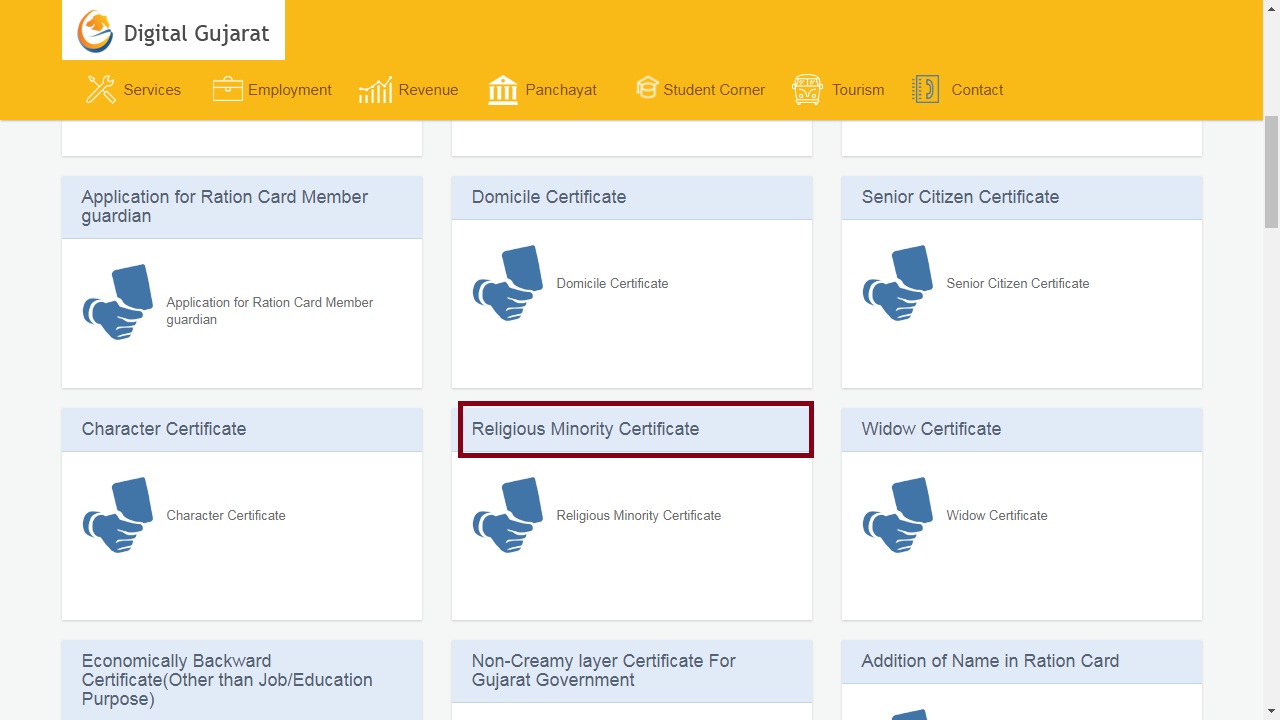Viewport: 1280px width, 720px height.
Task: Click Addition of Name in Ration Card
Action: (x=989, y=661)
